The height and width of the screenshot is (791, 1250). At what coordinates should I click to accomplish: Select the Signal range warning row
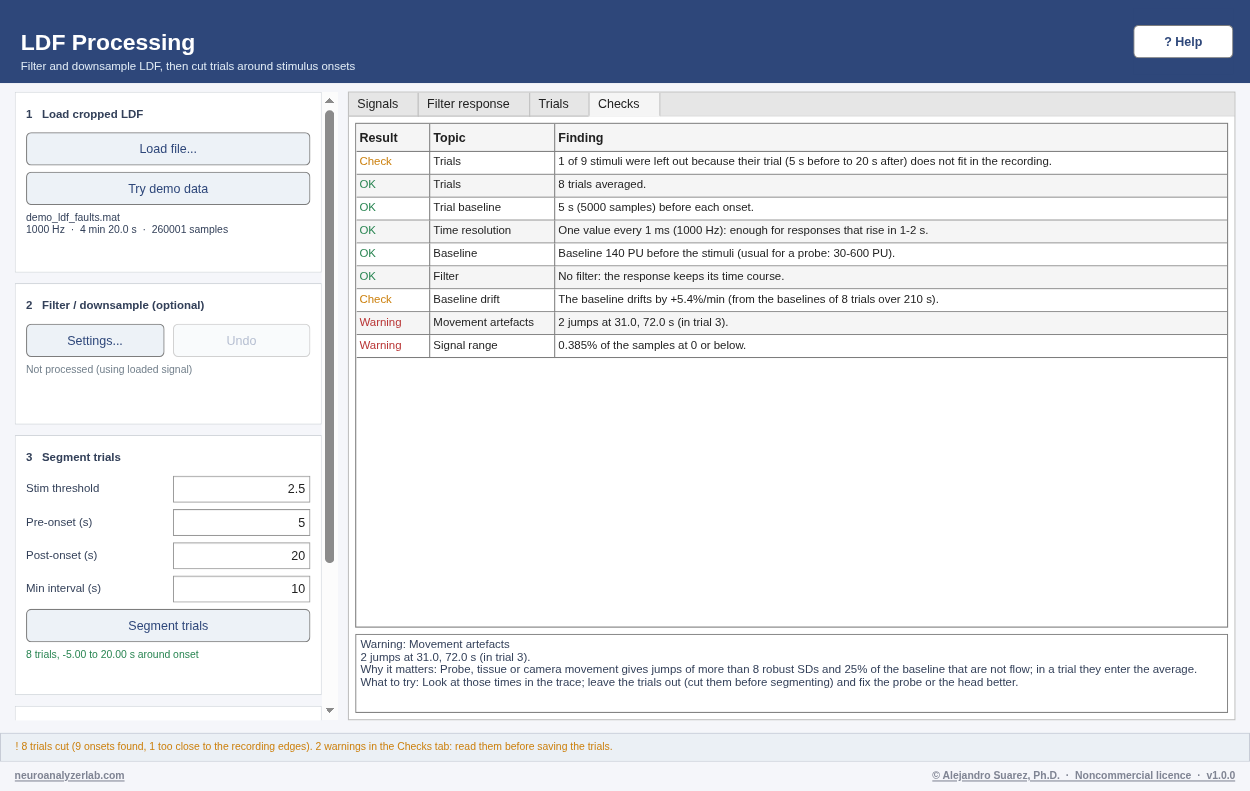[791, 346]
